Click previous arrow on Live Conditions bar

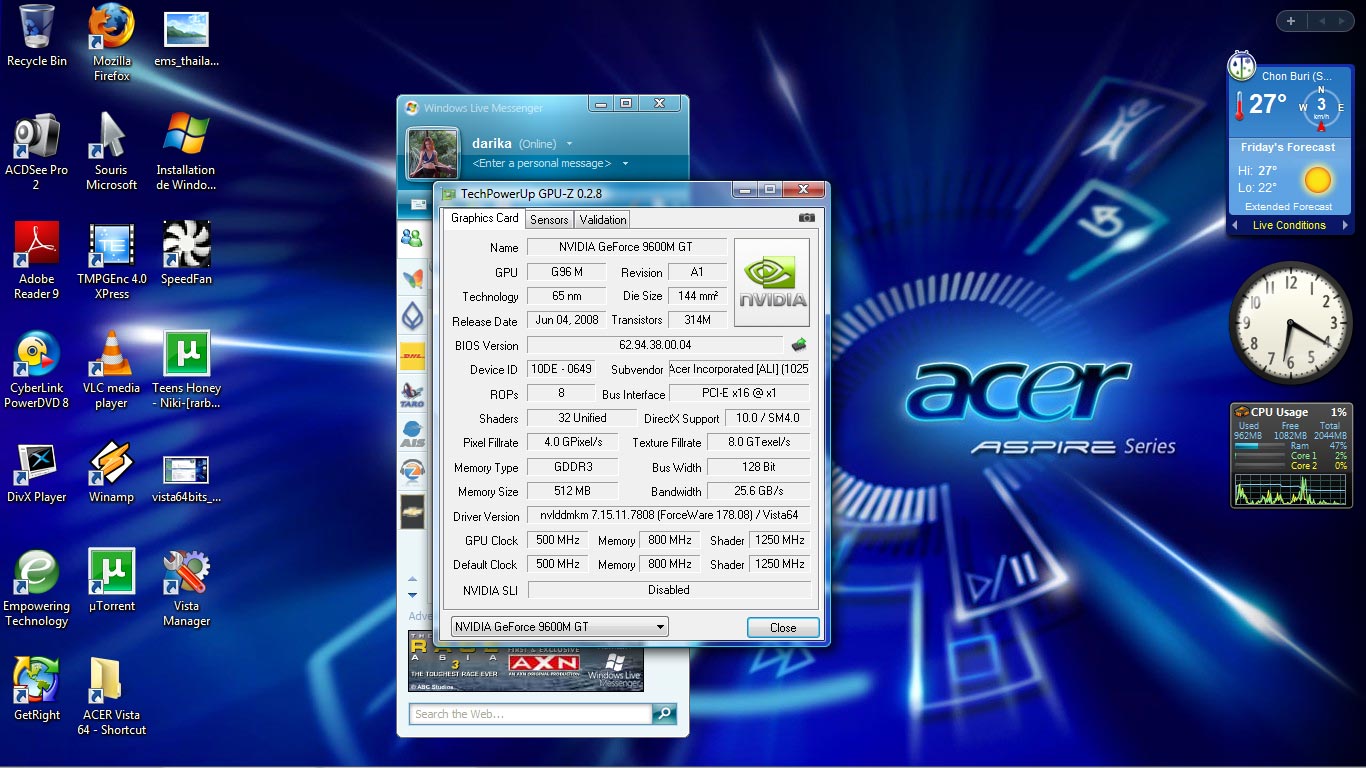click(x=1237, y=225)
